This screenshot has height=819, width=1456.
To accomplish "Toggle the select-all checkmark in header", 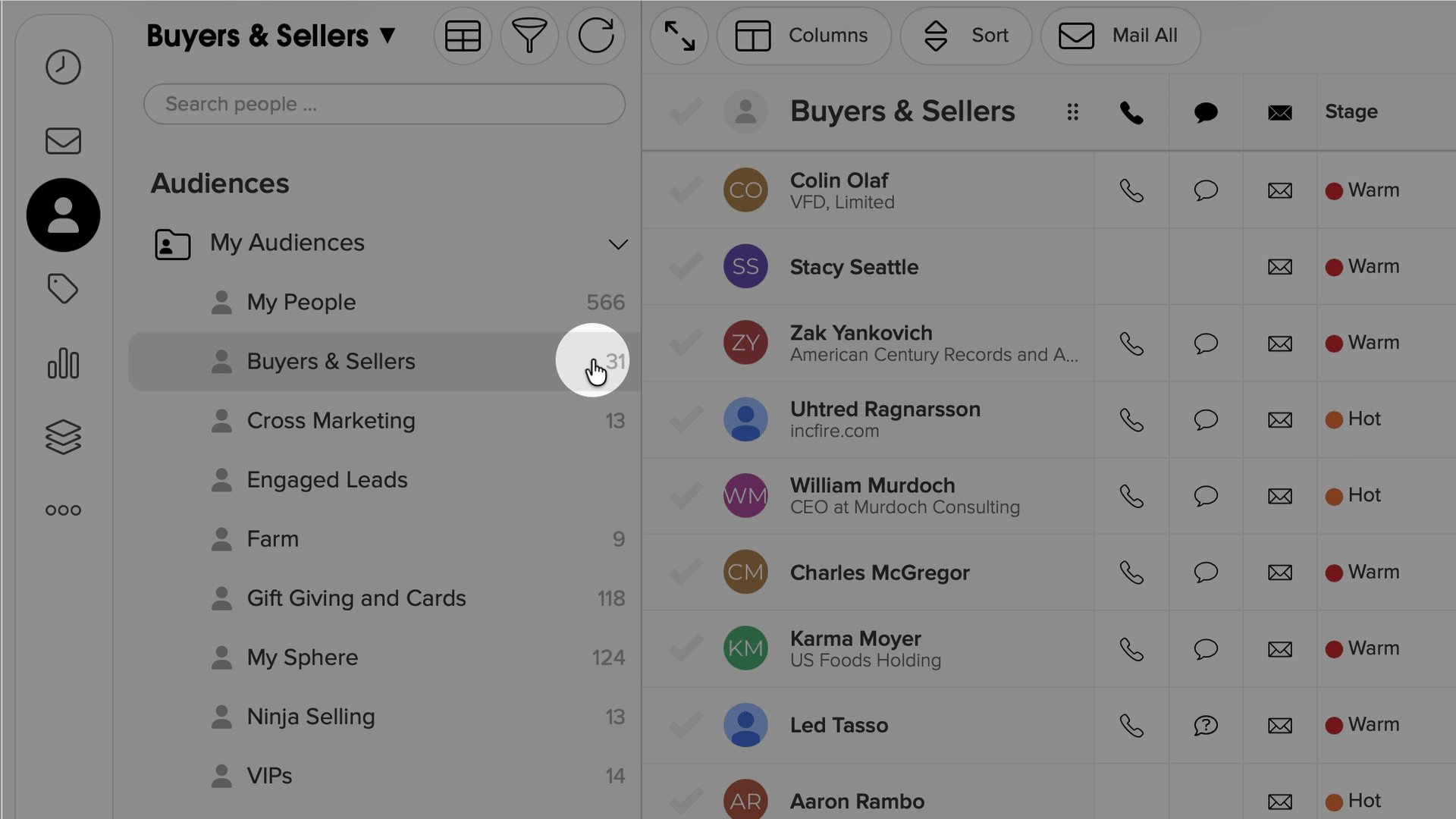I will [686, 112].
